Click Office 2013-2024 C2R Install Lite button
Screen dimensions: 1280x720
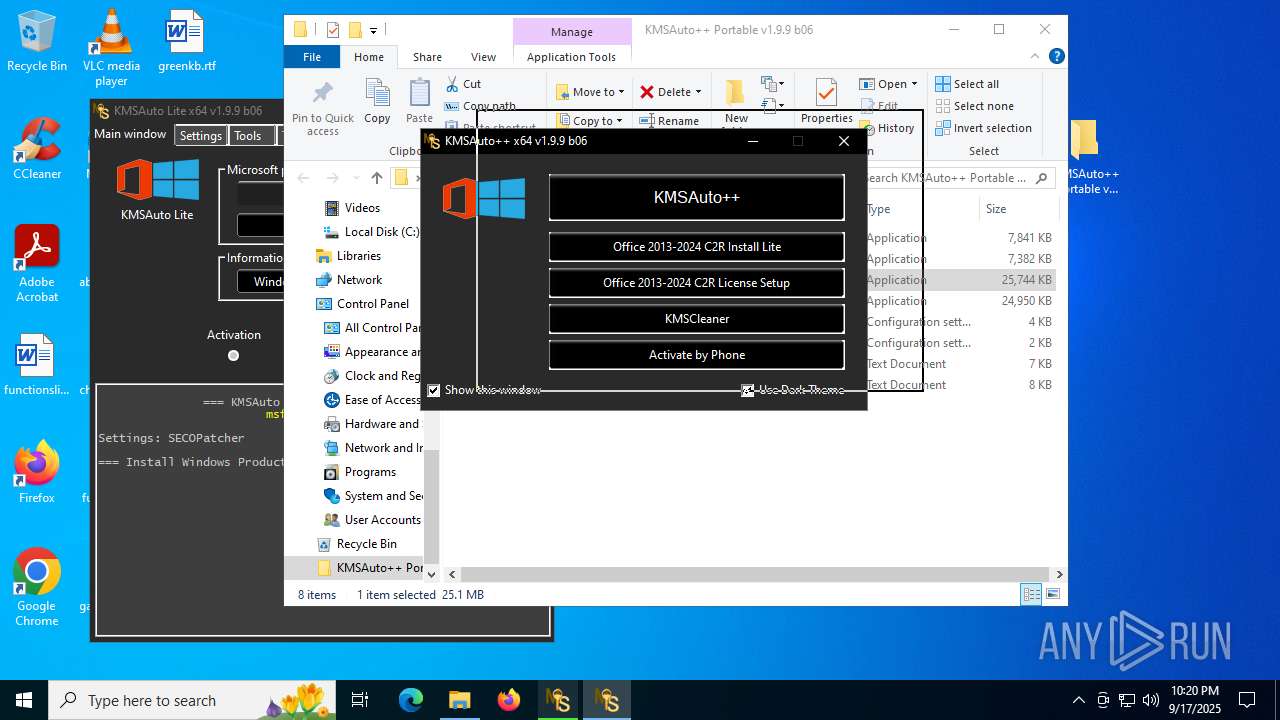pos(696,246)
